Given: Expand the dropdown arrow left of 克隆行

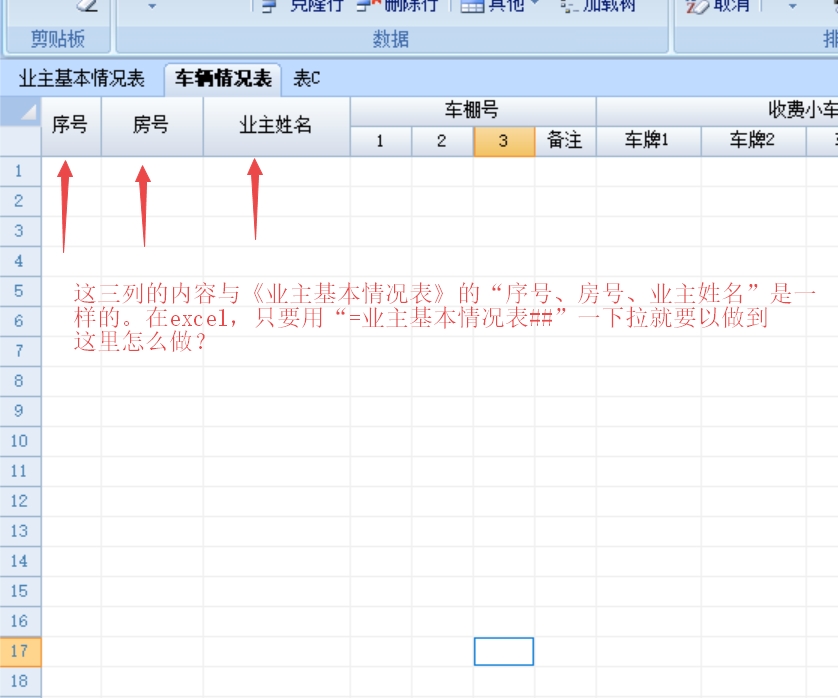Looking at the screenshot, I should tap(152, 6).
